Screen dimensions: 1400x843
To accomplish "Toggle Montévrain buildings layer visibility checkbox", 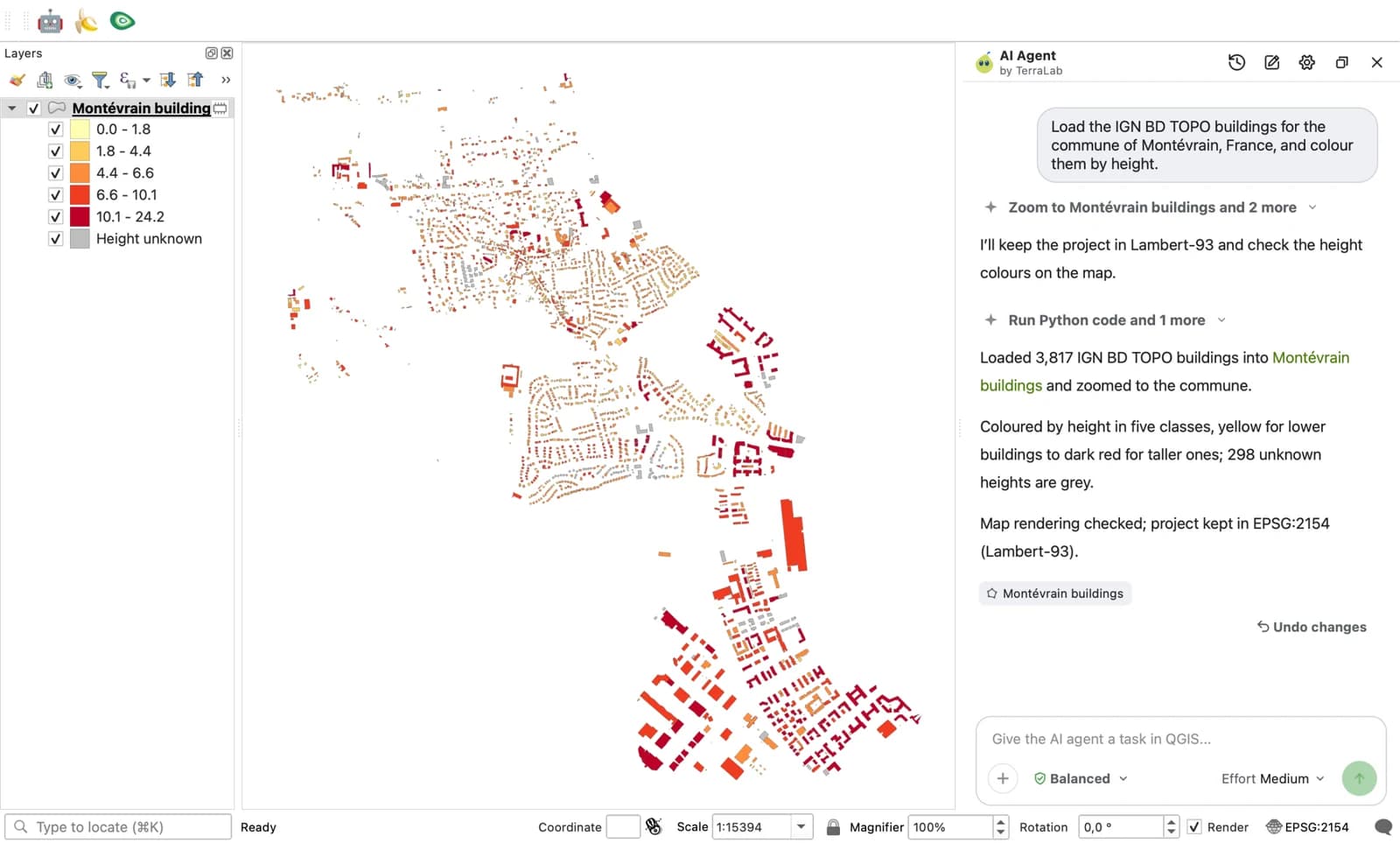I will pyautogui.click(x=34, y=109).
